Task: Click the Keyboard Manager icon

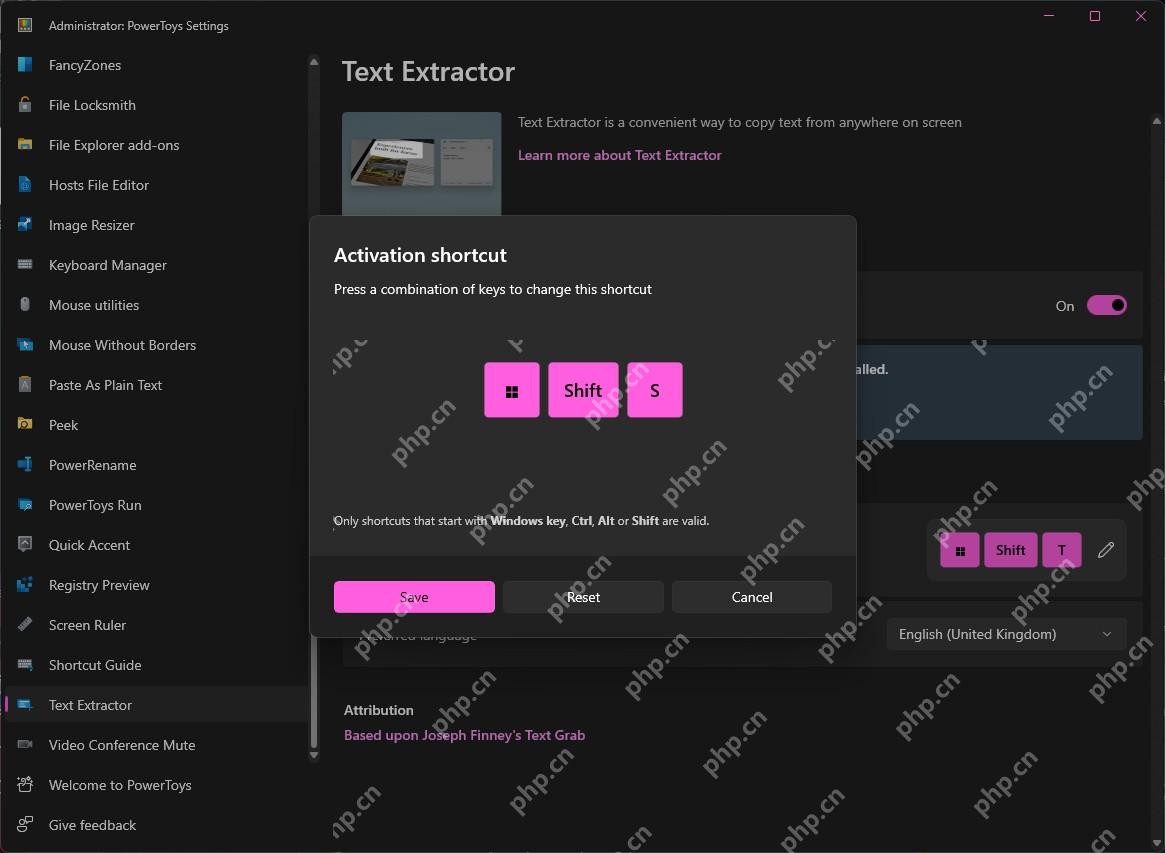Action: click(x=25, y=265)
